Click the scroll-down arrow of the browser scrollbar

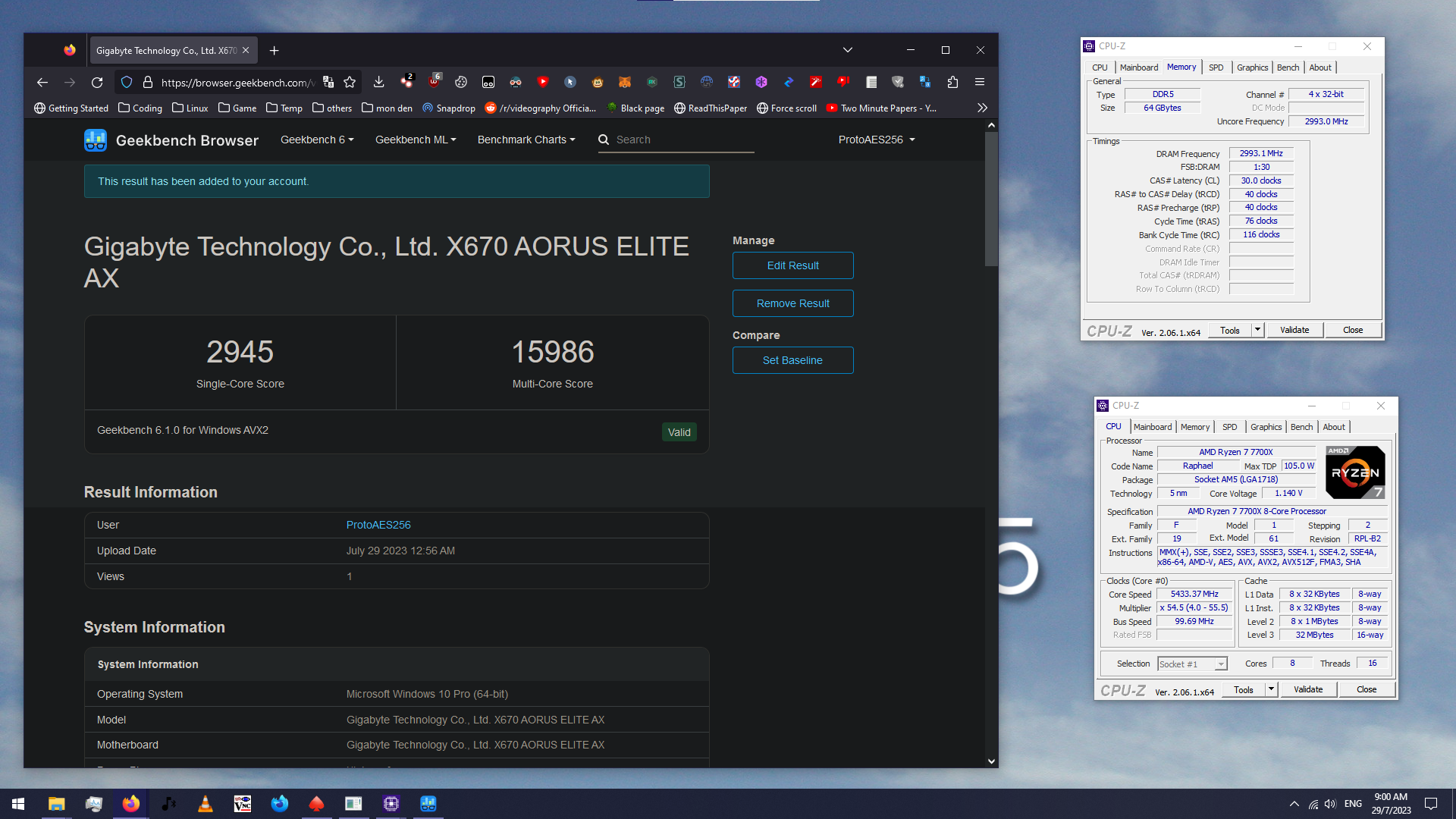[x=991, y=761]
